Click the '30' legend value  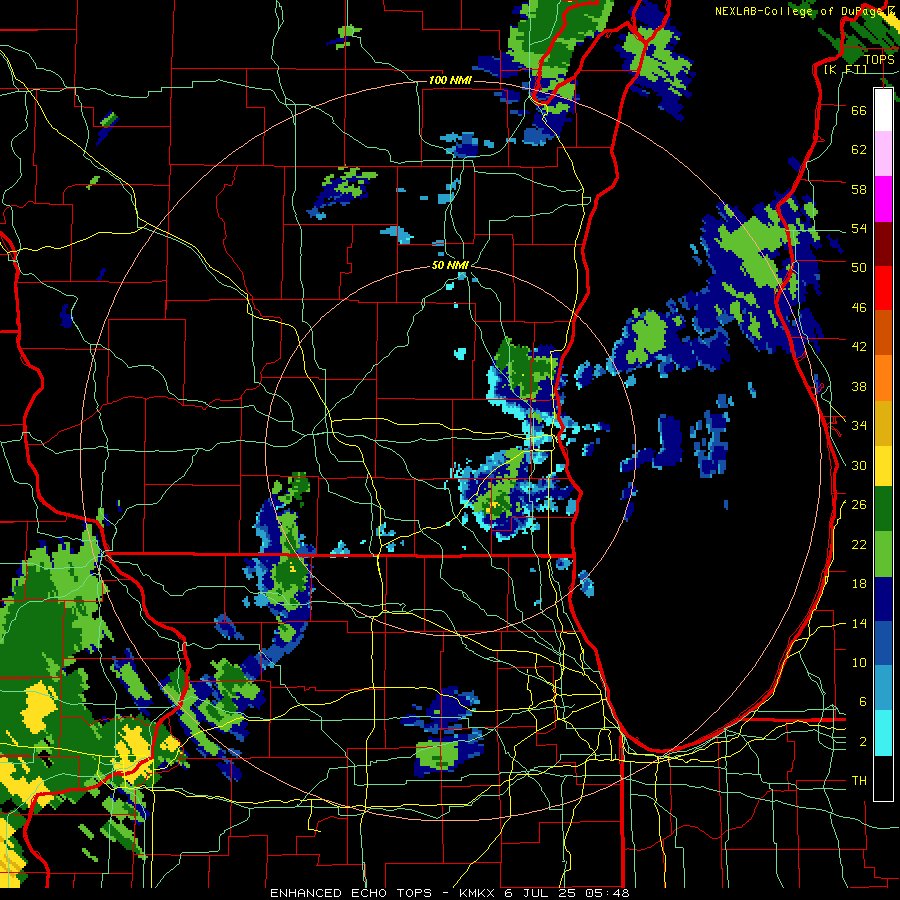(859, 465)
